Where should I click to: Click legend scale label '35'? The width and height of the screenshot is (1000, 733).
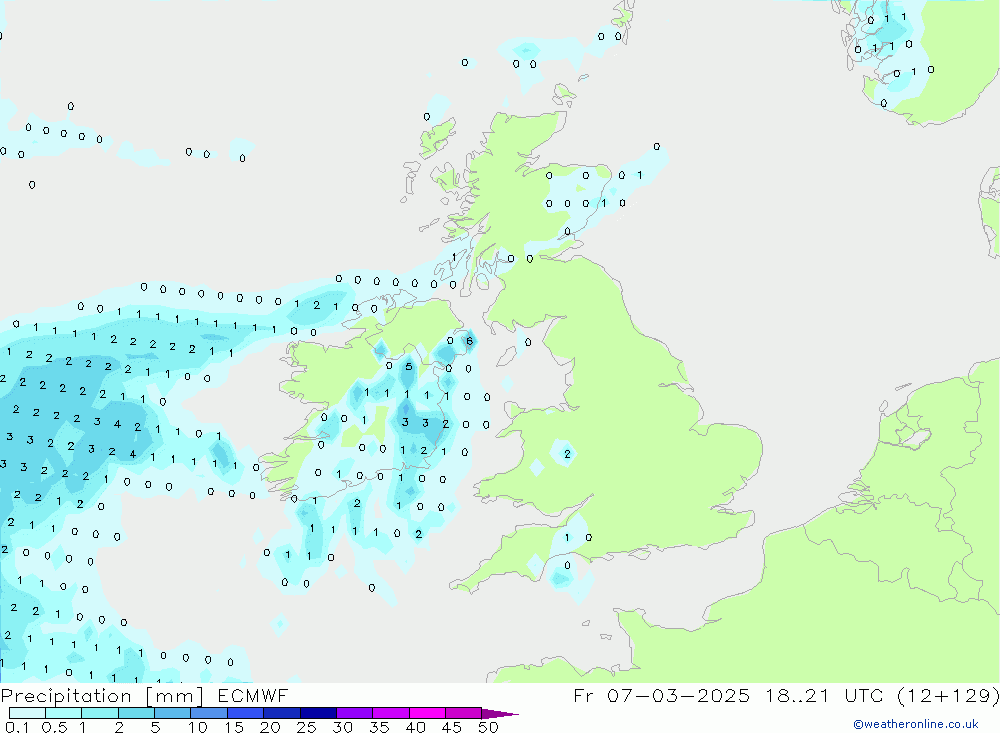click(379, 727)
